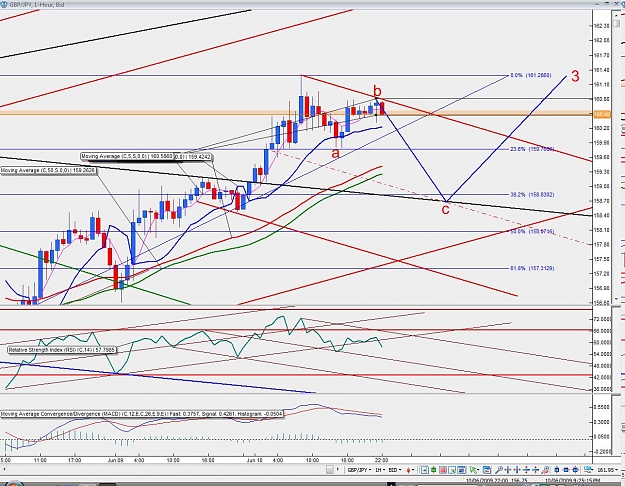Select the red wave label 'b'
Viewport: 625px width, 486px height.
(377, 90)
